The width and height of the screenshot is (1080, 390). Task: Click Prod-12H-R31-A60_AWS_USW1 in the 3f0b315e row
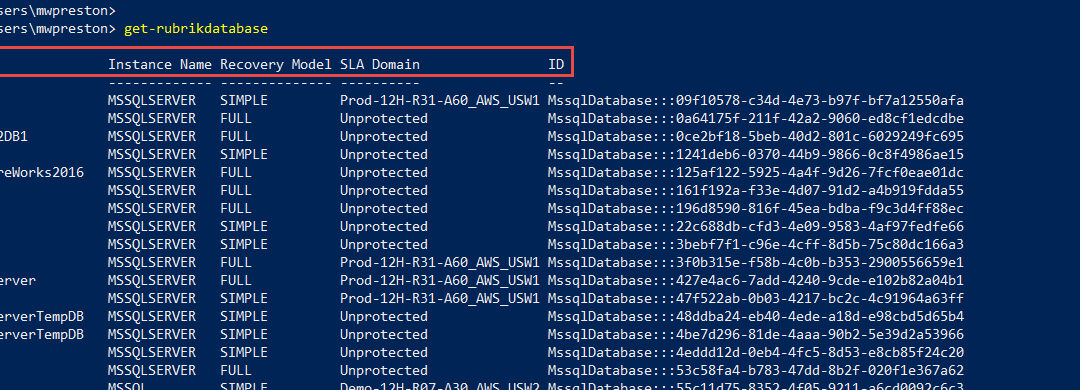[x=439, y=263]
